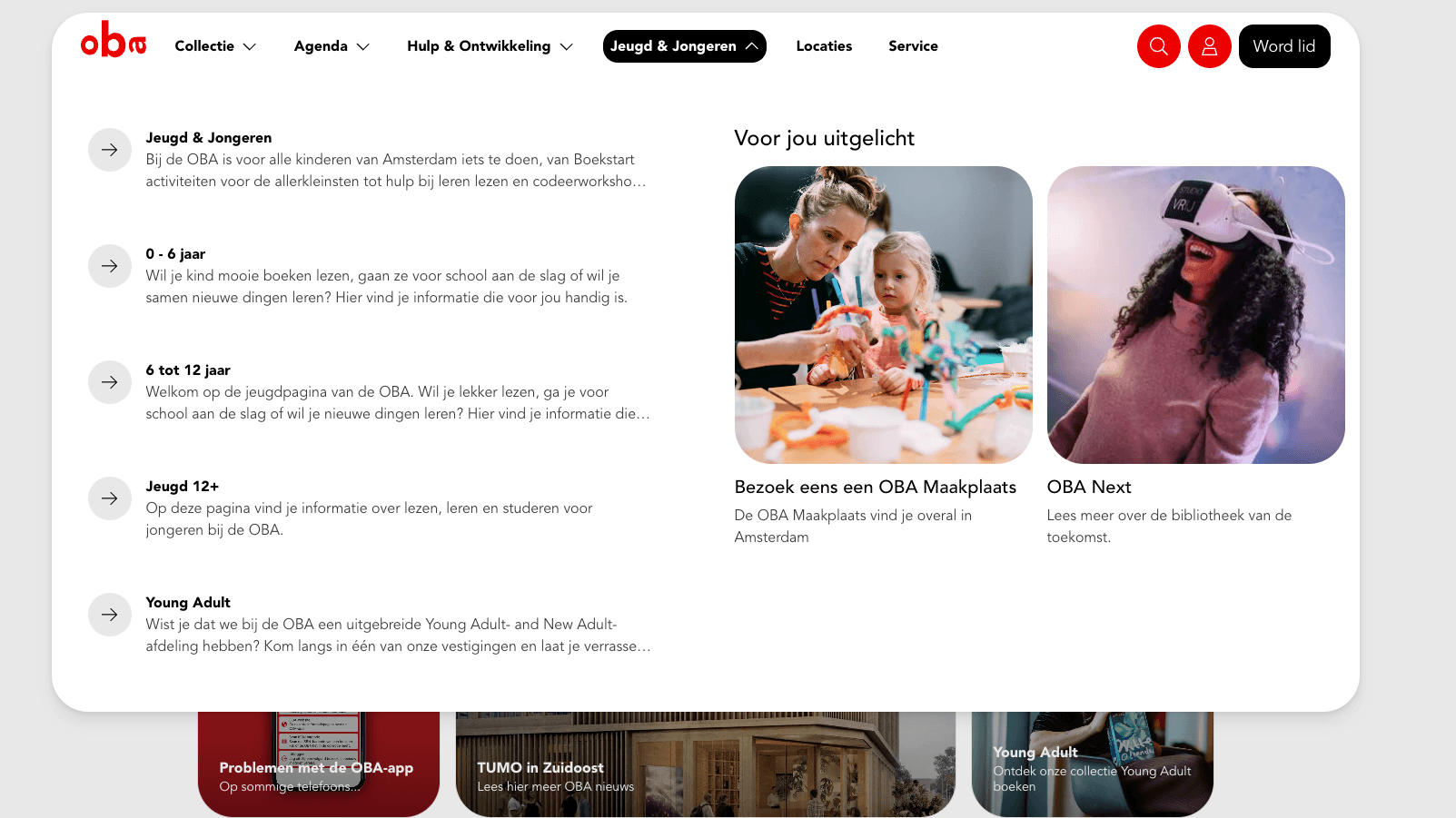Viewport: 1456px width, 818px height.
Task: Click arrow icon next to 0 - 6 jaar
Action: click(110, 266)
